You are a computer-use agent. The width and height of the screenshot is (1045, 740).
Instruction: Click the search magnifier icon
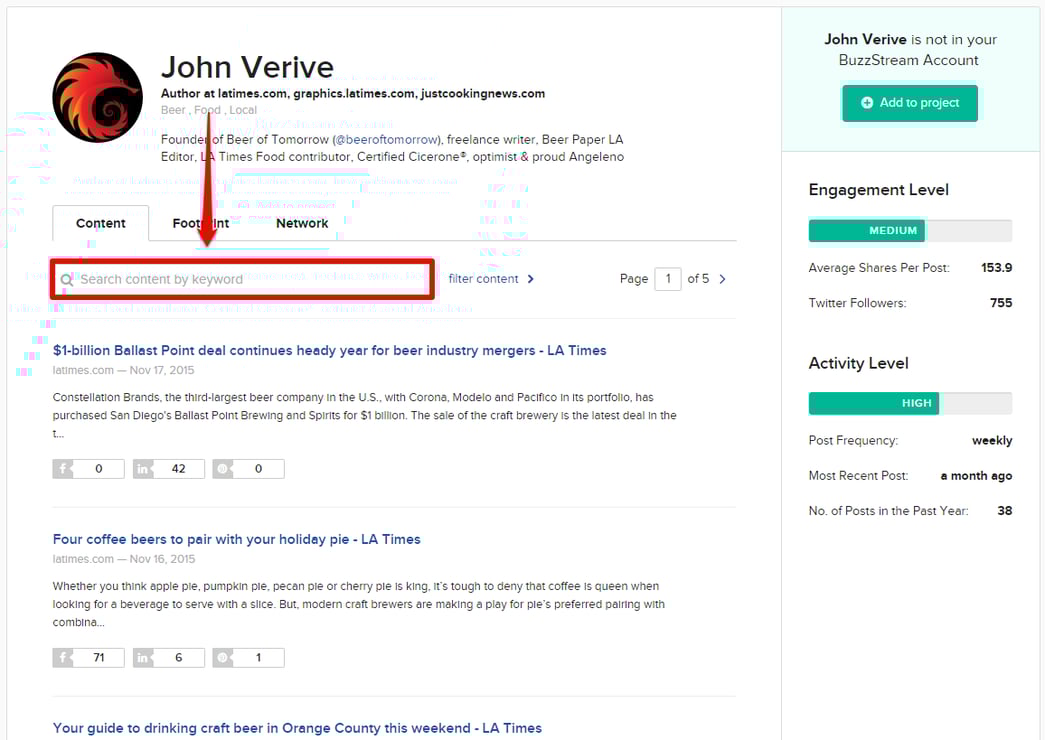click(67, 280)
